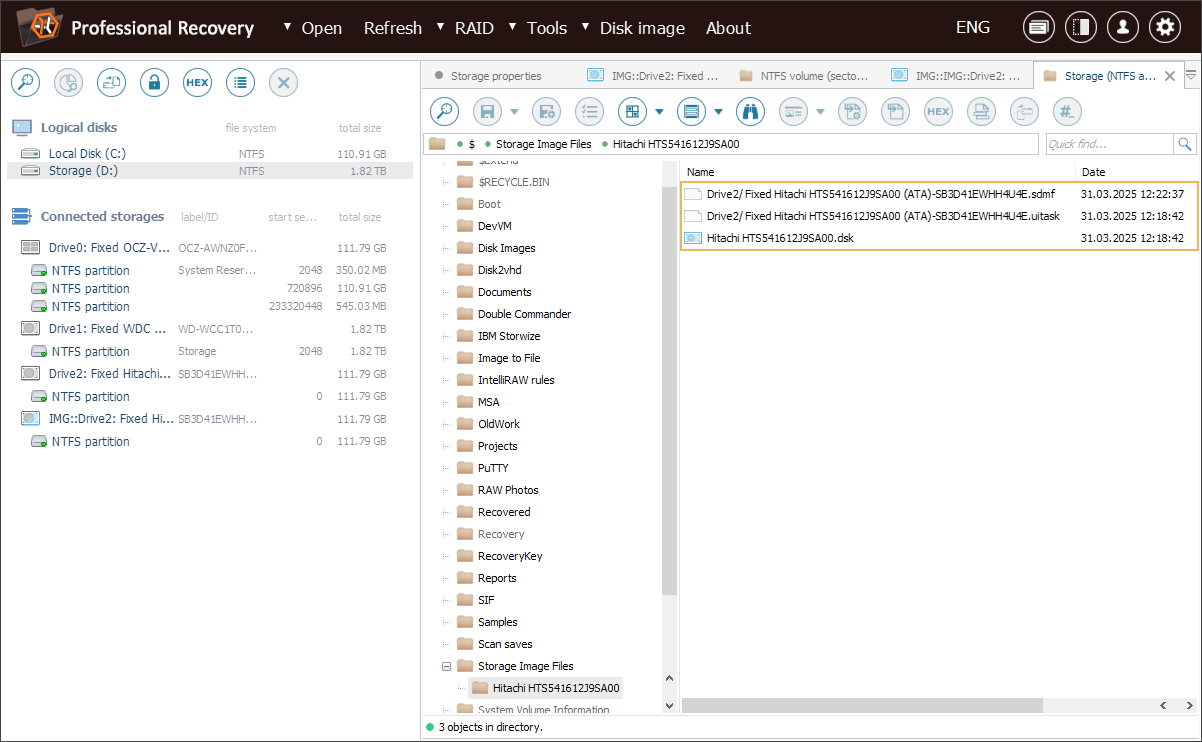Click the partition search icon in the left panel
The height and width of the screenshot is (742, 1202).
coord(68,83)
